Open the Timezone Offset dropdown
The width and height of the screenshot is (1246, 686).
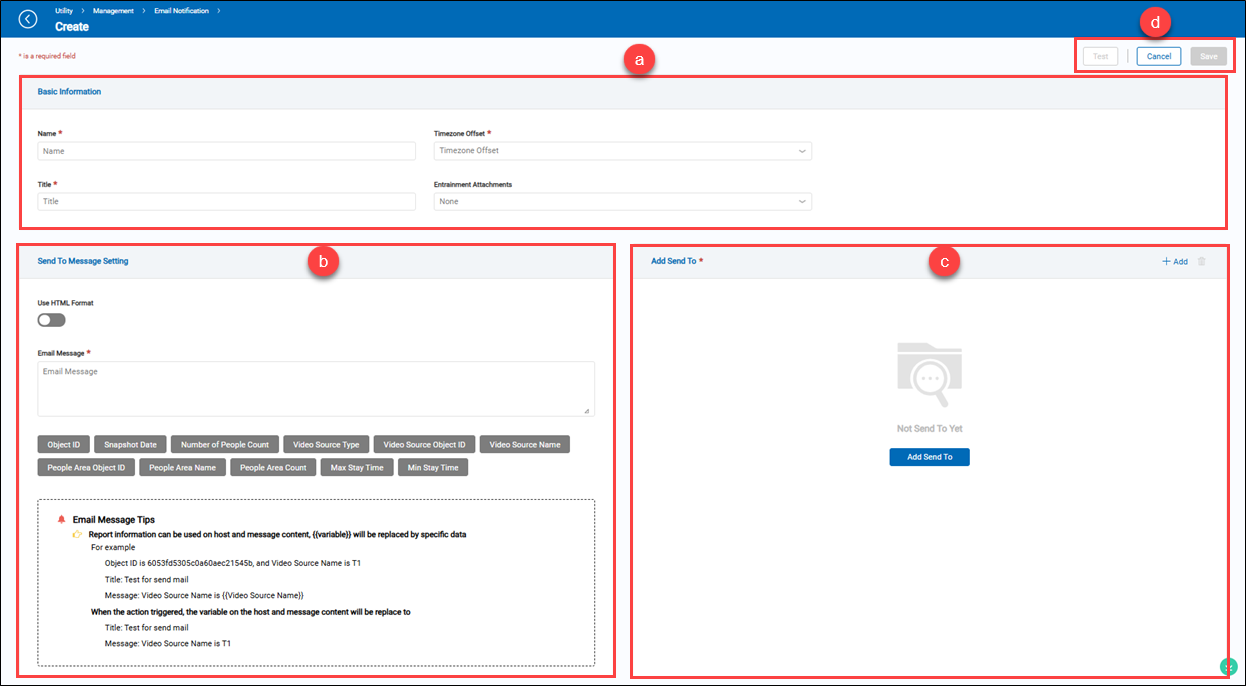622,150
